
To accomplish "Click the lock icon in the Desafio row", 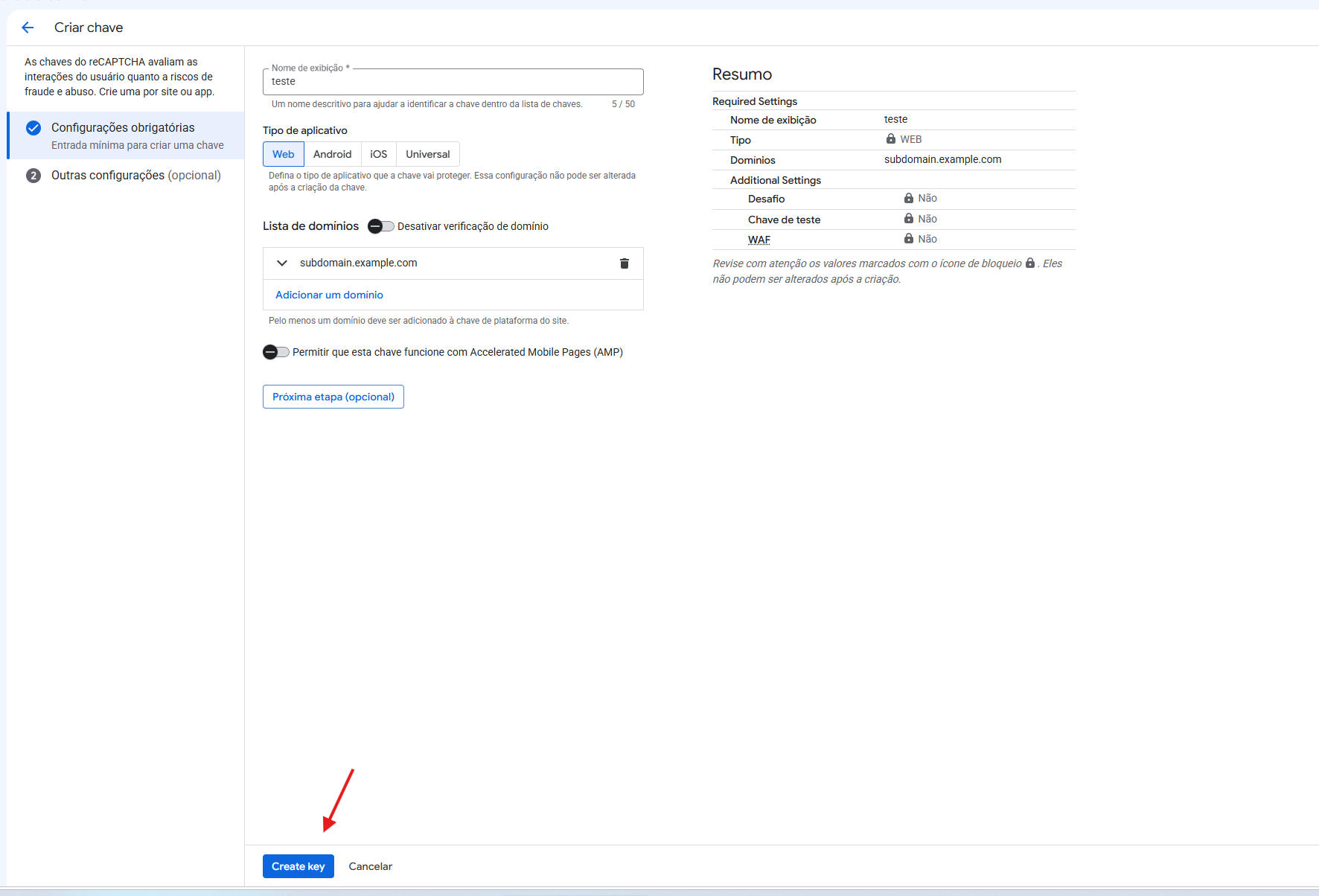I will (x=909, y=198).
